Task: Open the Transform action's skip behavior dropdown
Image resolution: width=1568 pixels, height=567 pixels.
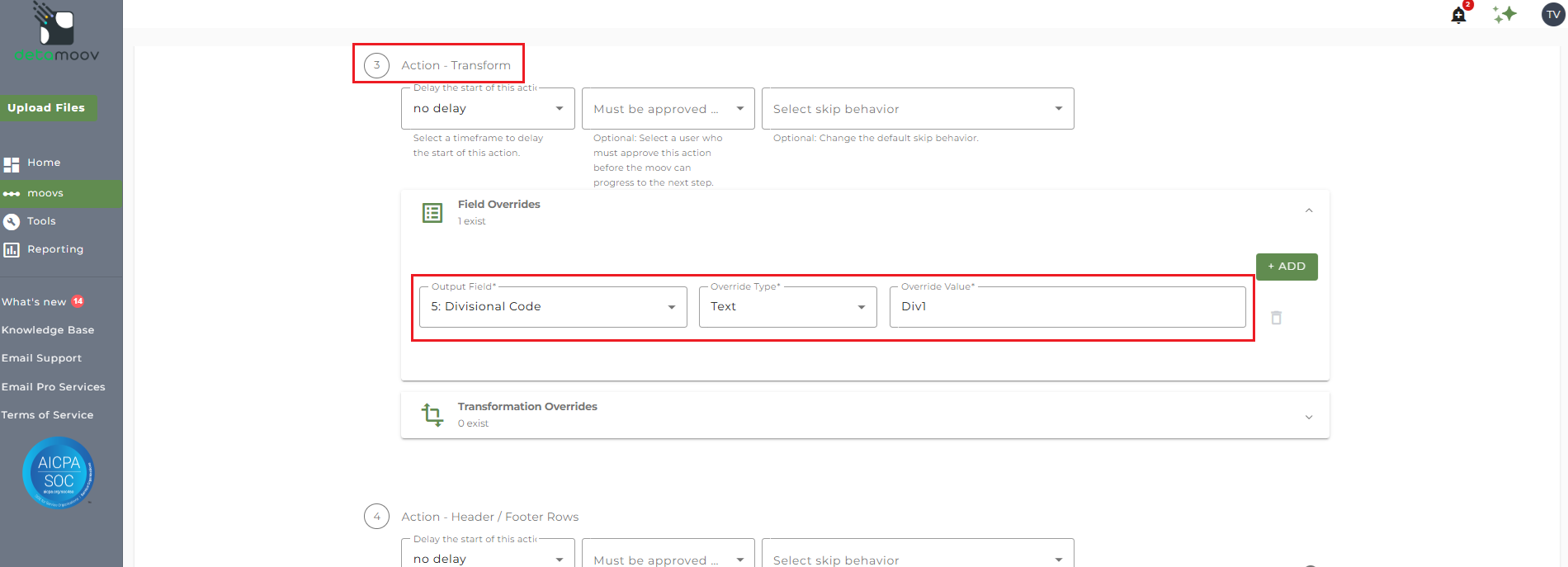Action: 917,109
